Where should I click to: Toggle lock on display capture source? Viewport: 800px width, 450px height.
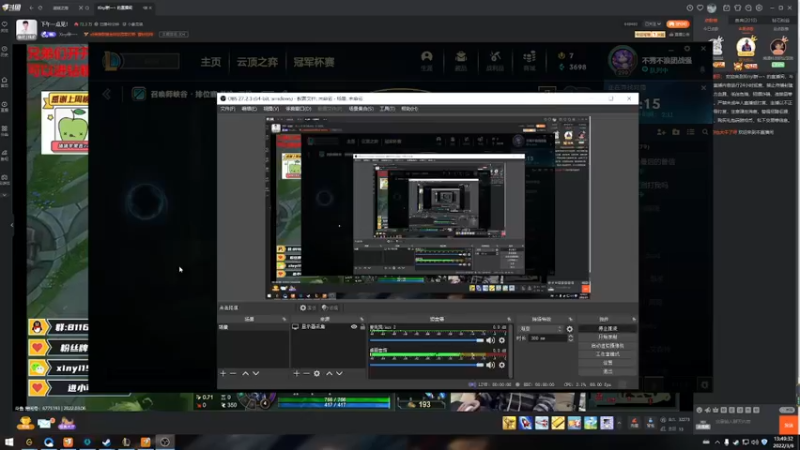(x=362, y=327)
